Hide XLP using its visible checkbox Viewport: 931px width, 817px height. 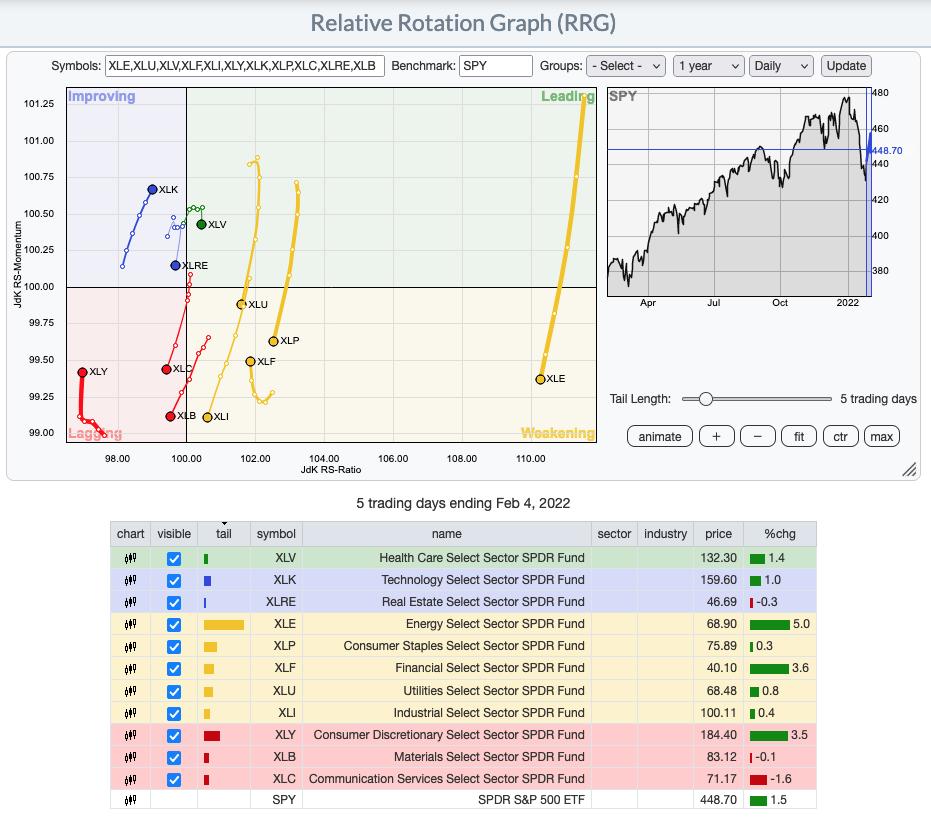tap(174, 647)
